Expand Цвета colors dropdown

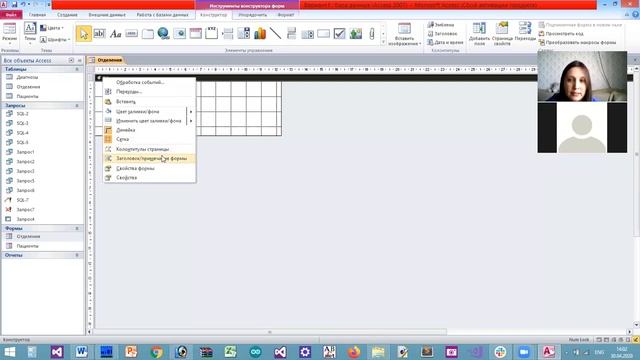(x=52, y=28)
